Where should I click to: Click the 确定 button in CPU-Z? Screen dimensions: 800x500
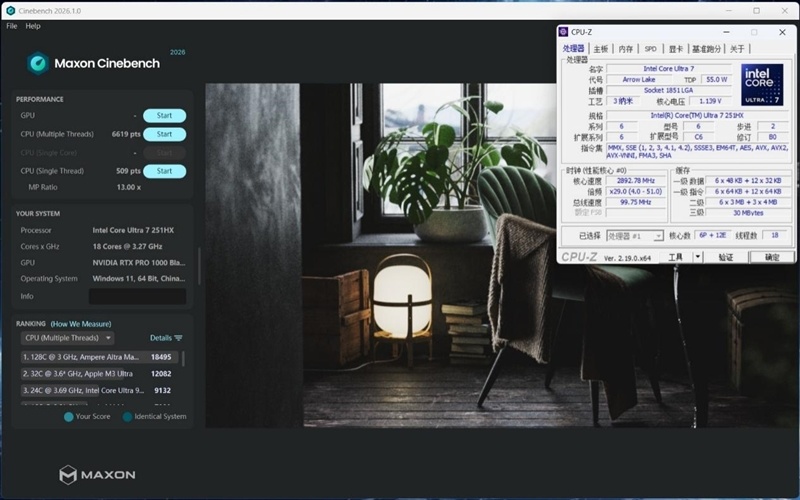click(772, 257)
